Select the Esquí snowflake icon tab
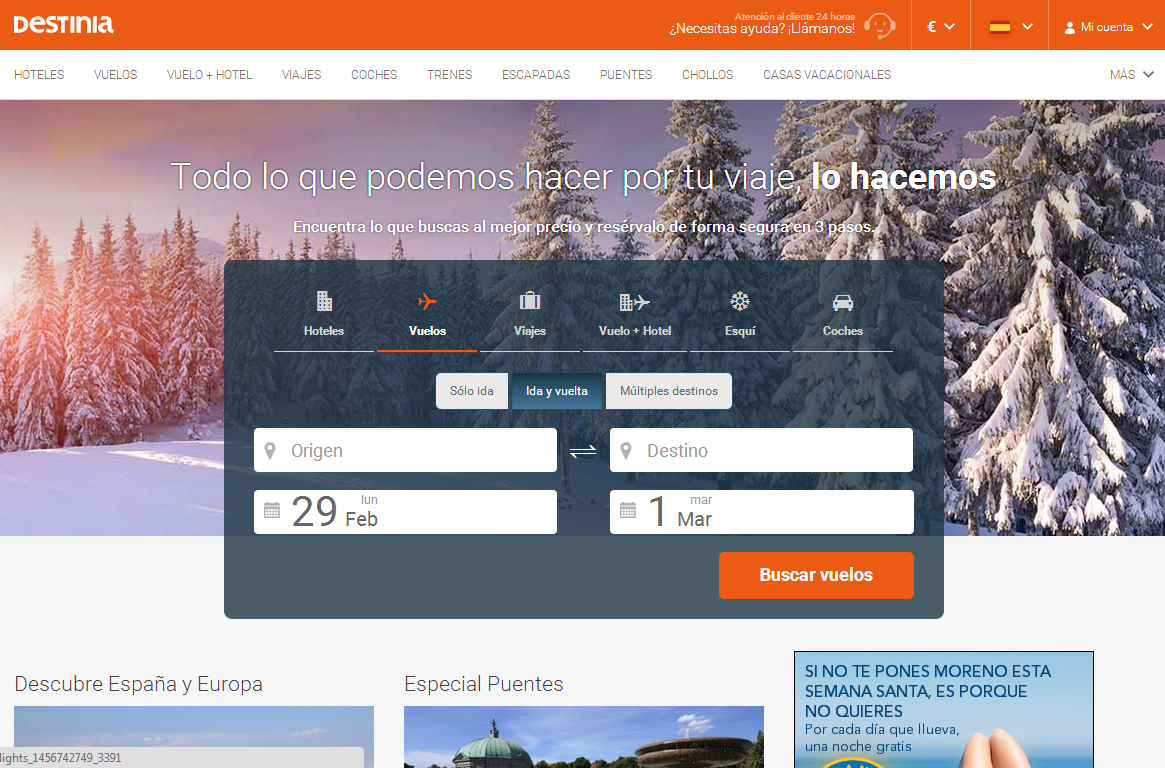1165x768 pixels. [x=740, y=314]
